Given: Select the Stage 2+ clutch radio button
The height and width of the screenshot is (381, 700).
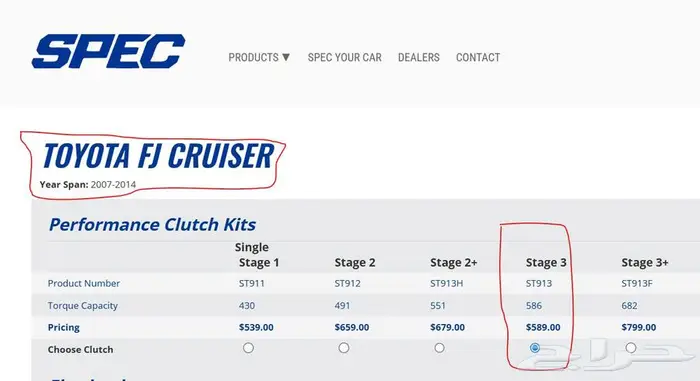Looking at the screenshot, I should (439, 348).
